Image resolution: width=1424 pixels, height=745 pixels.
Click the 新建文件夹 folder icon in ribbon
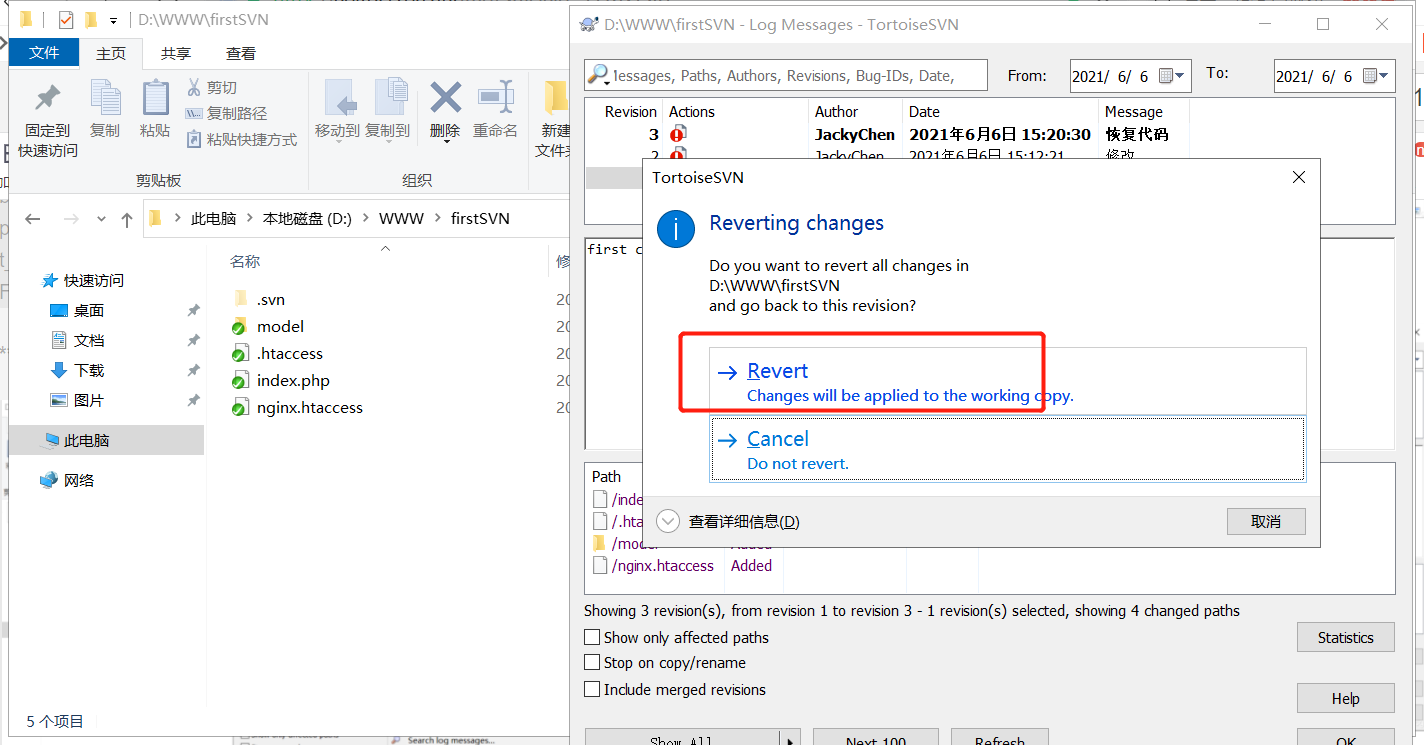click(555, 98)
